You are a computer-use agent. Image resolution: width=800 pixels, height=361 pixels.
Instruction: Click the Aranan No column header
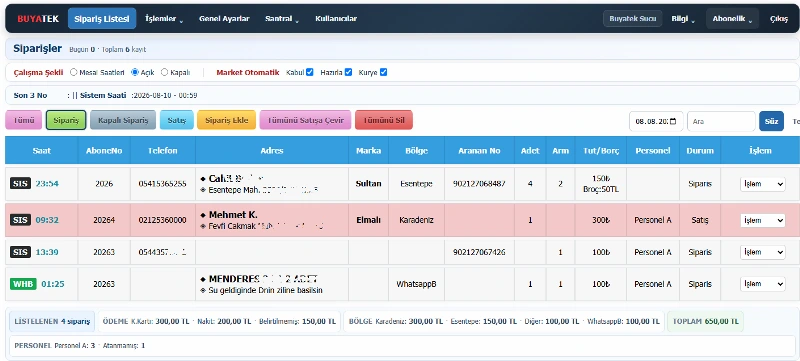(x=479, y=150)
